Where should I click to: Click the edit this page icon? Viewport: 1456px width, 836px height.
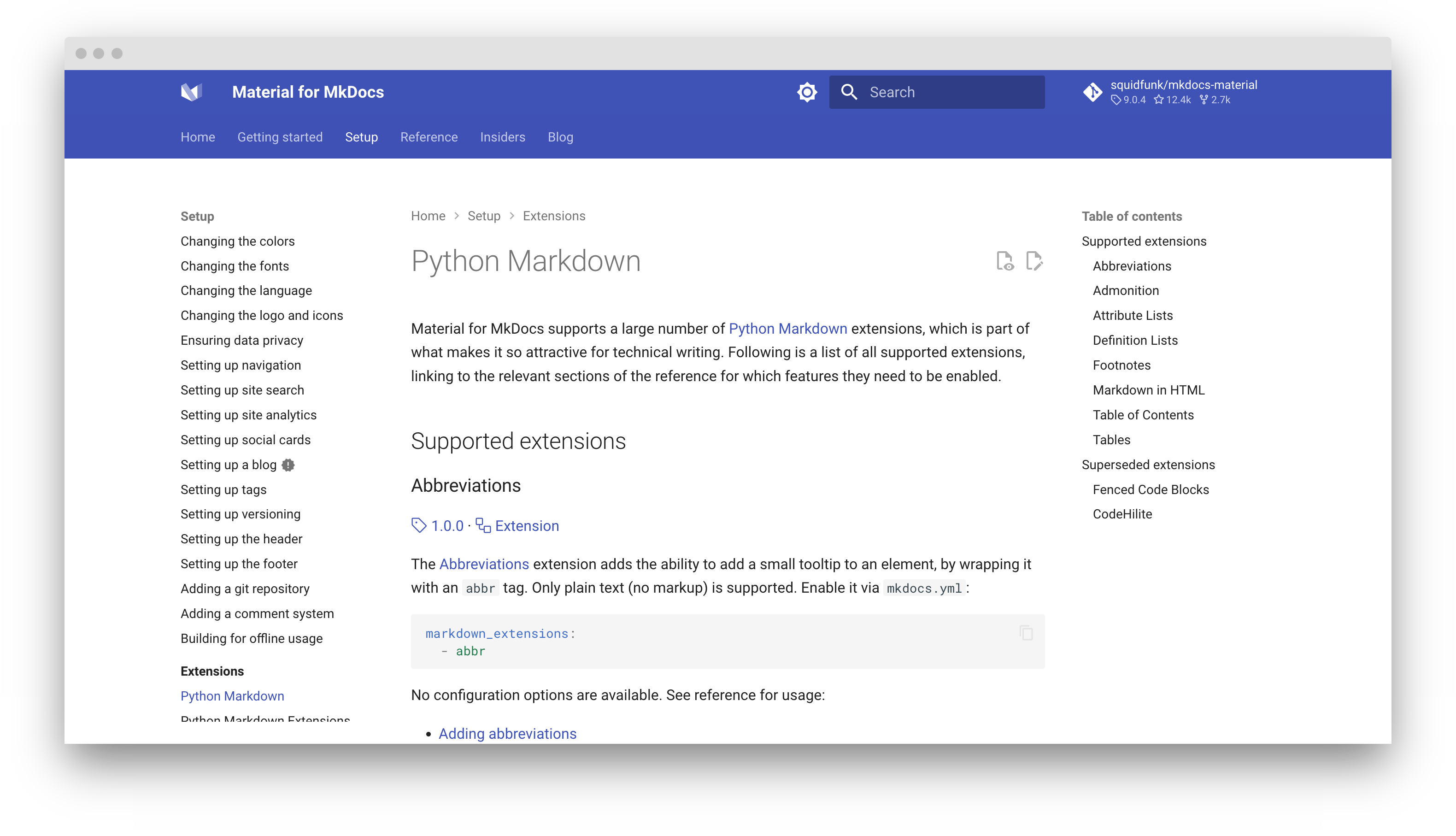pyautogui.click(x=1033, y=261)
